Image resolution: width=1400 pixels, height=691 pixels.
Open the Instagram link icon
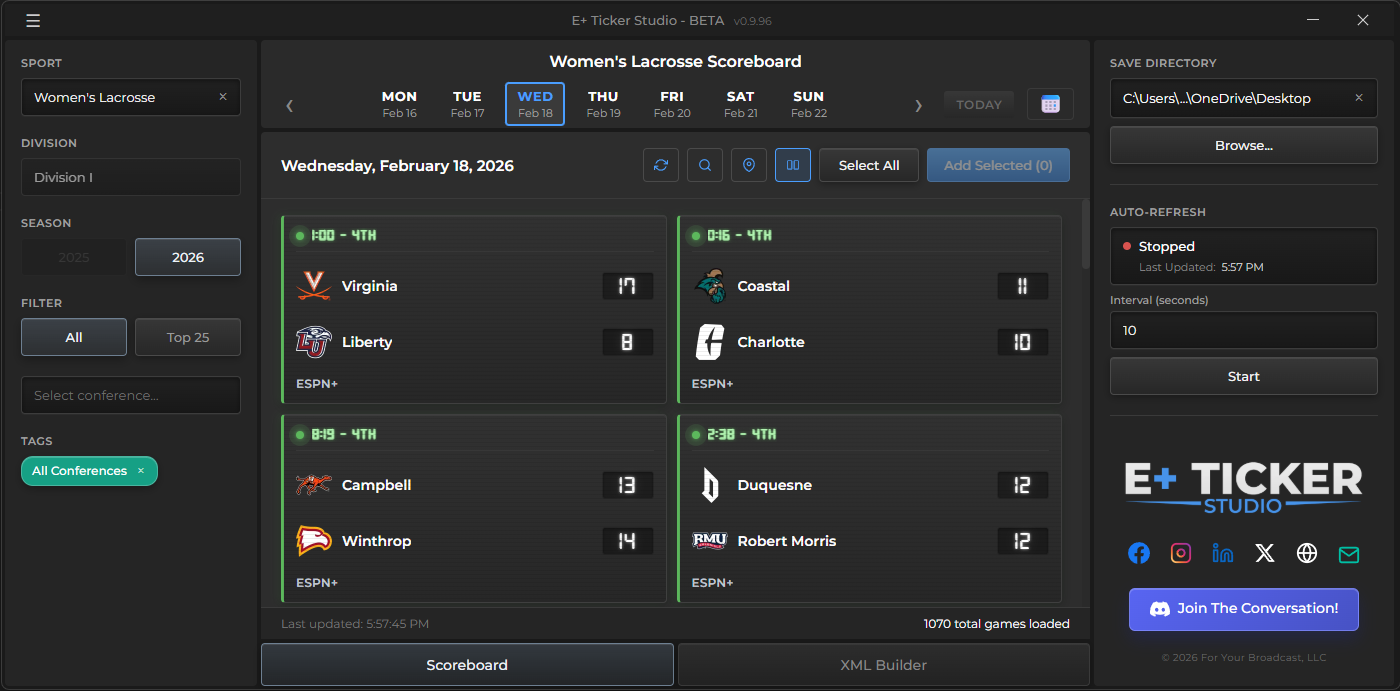1181,553
